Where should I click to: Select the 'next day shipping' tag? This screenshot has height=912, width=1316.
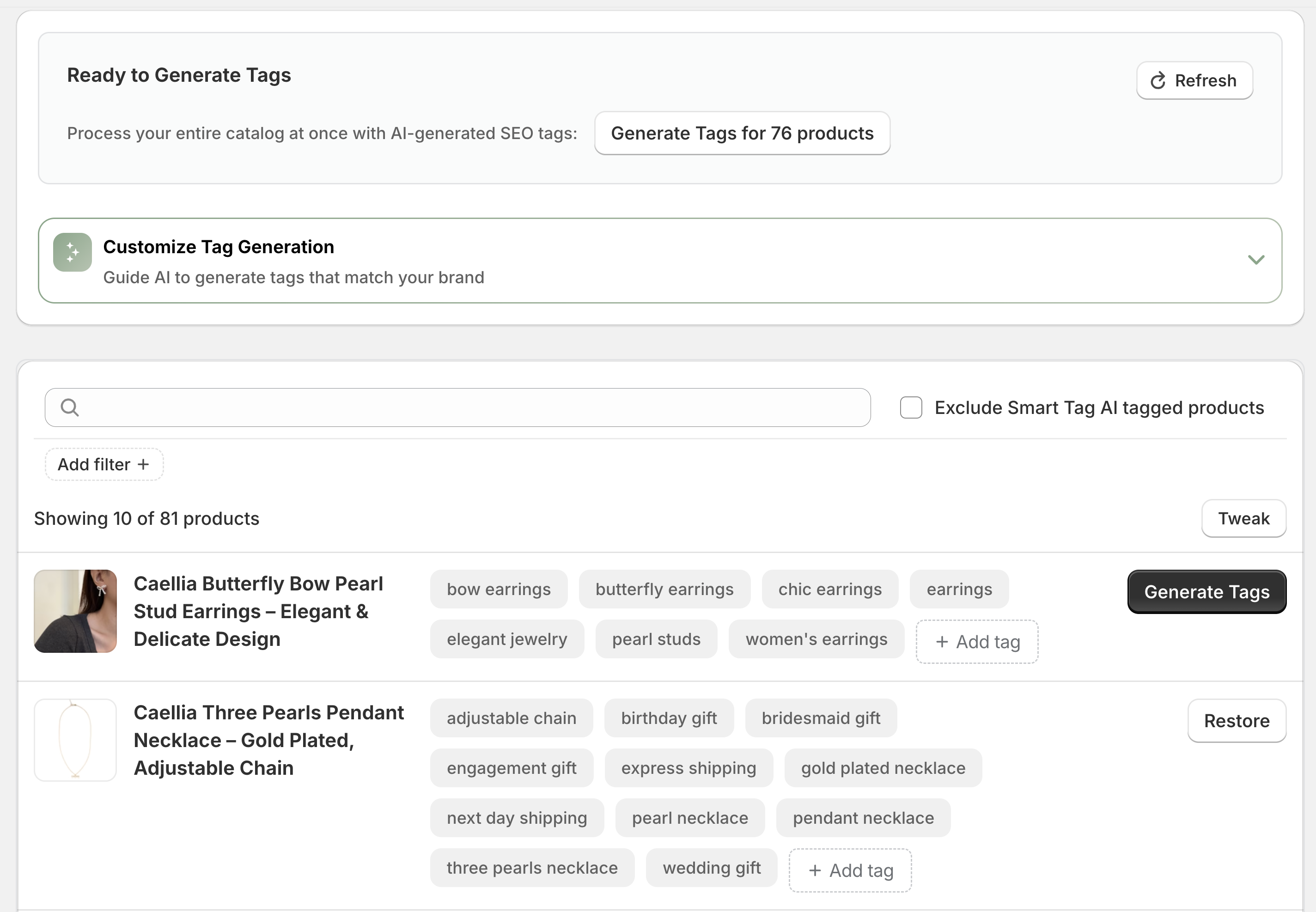tap(517, 818)
